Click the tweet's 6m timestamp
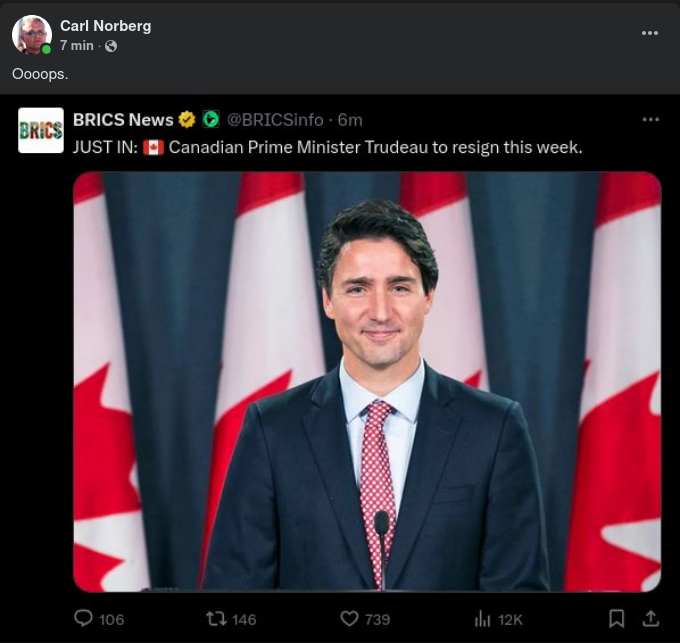 350,120
